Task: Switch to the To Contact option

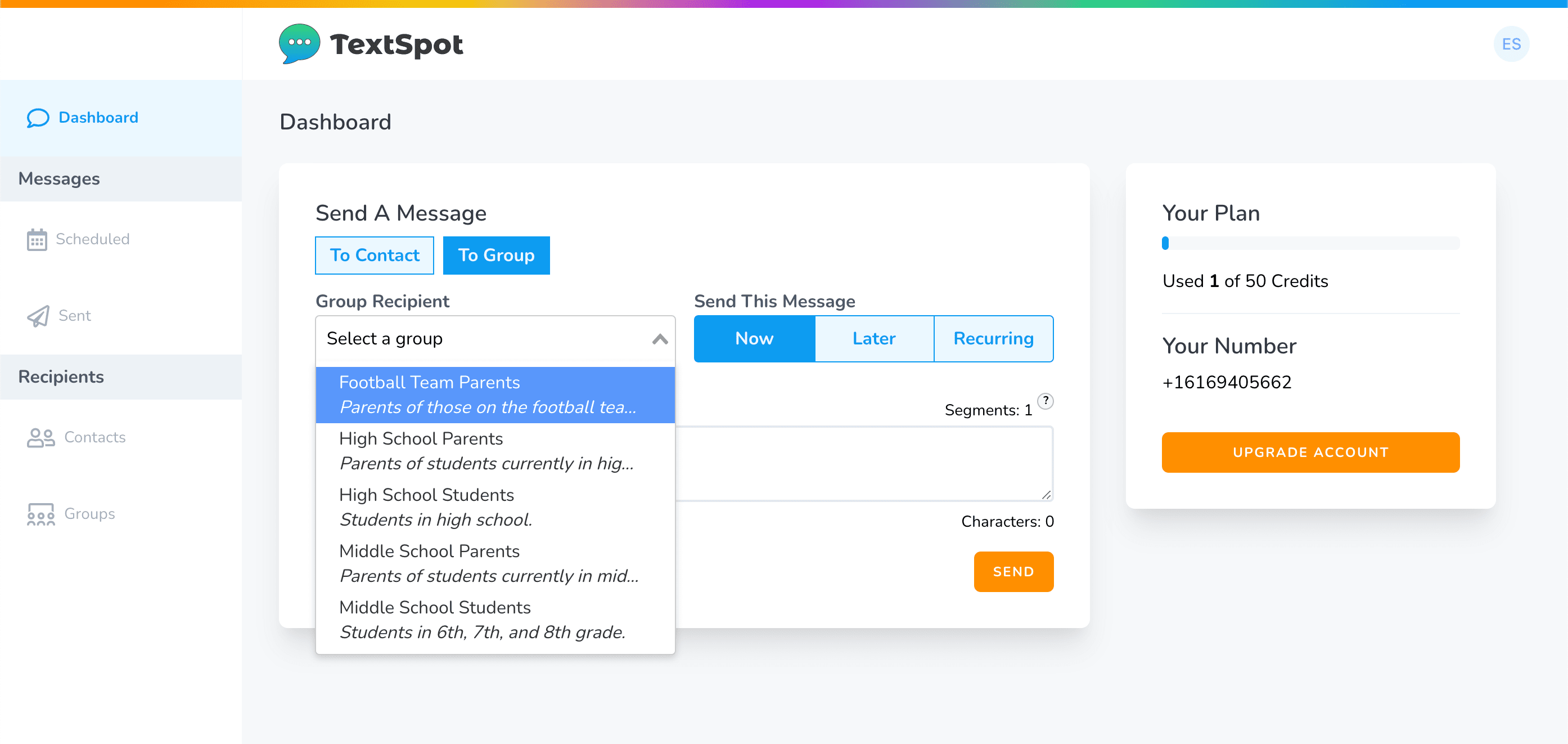Action: pos(375,256)
